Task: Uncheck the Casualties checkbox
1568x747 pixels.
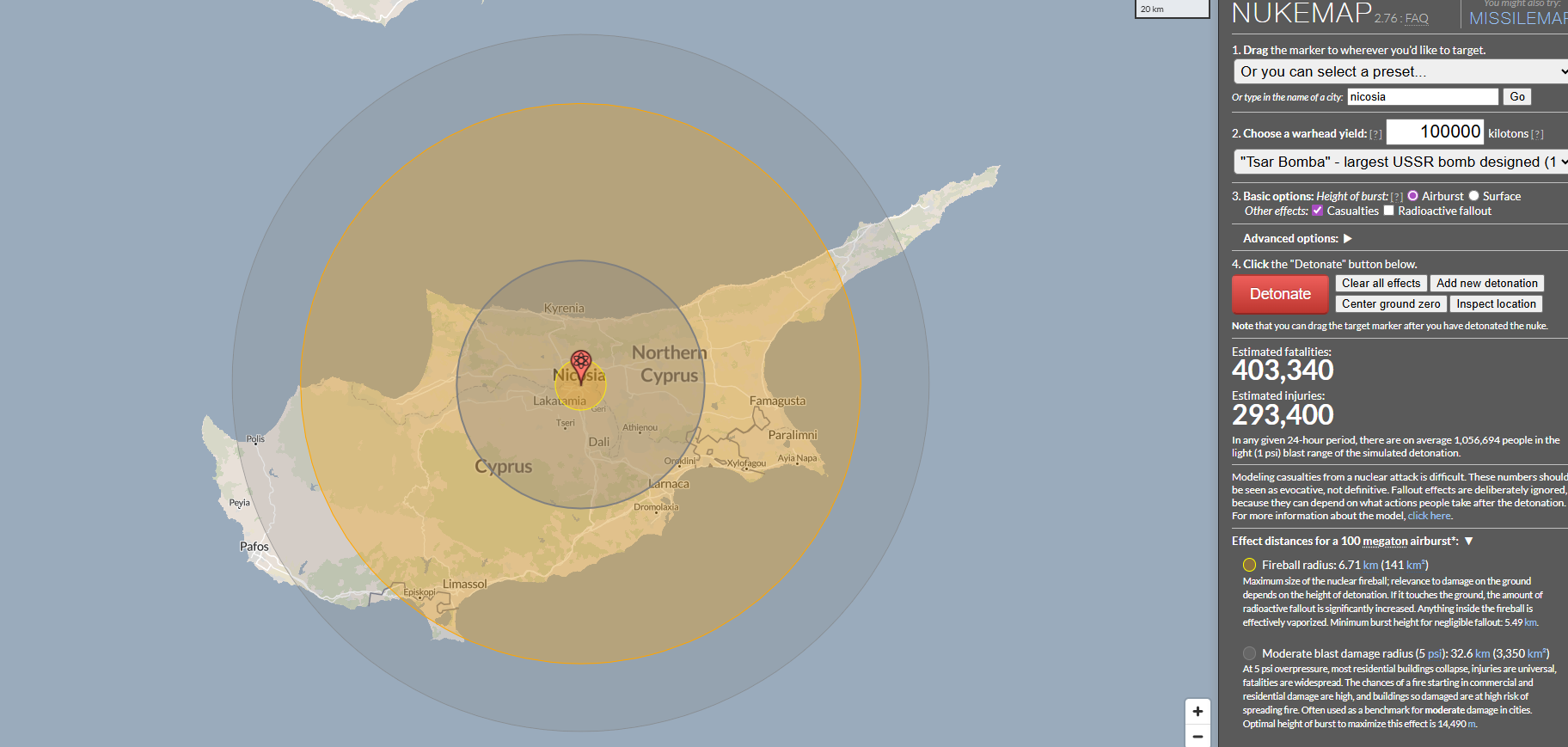Action: [1317, 211]
